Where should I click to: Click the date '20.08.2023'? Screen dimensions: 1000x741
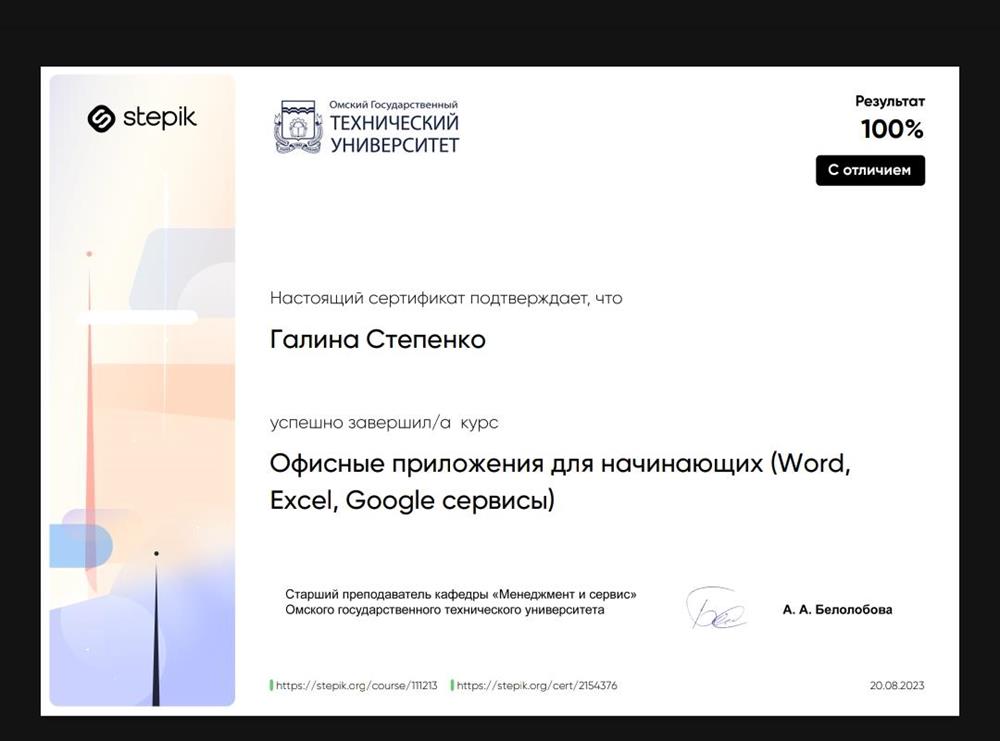click(x=897, y=686)
